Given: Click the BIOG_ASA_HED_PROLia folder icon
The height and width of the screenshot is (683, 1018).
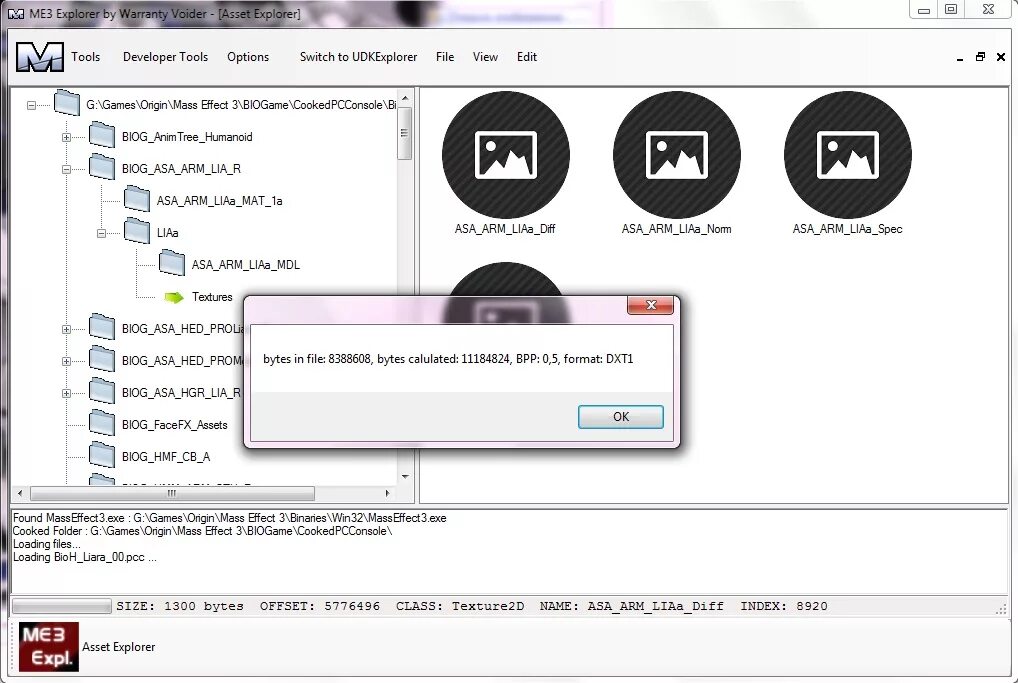Looking at the screenshot, I should click(x=102, y=327).
